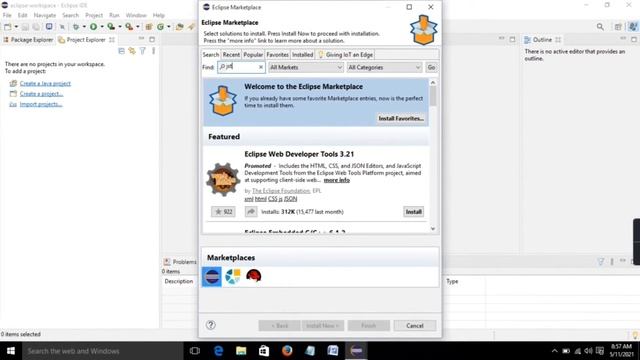Screen dimensions: 640x360
Task: Switch to the Package Explorer tab
Action: pyautogui.click(x=28, y=40)
